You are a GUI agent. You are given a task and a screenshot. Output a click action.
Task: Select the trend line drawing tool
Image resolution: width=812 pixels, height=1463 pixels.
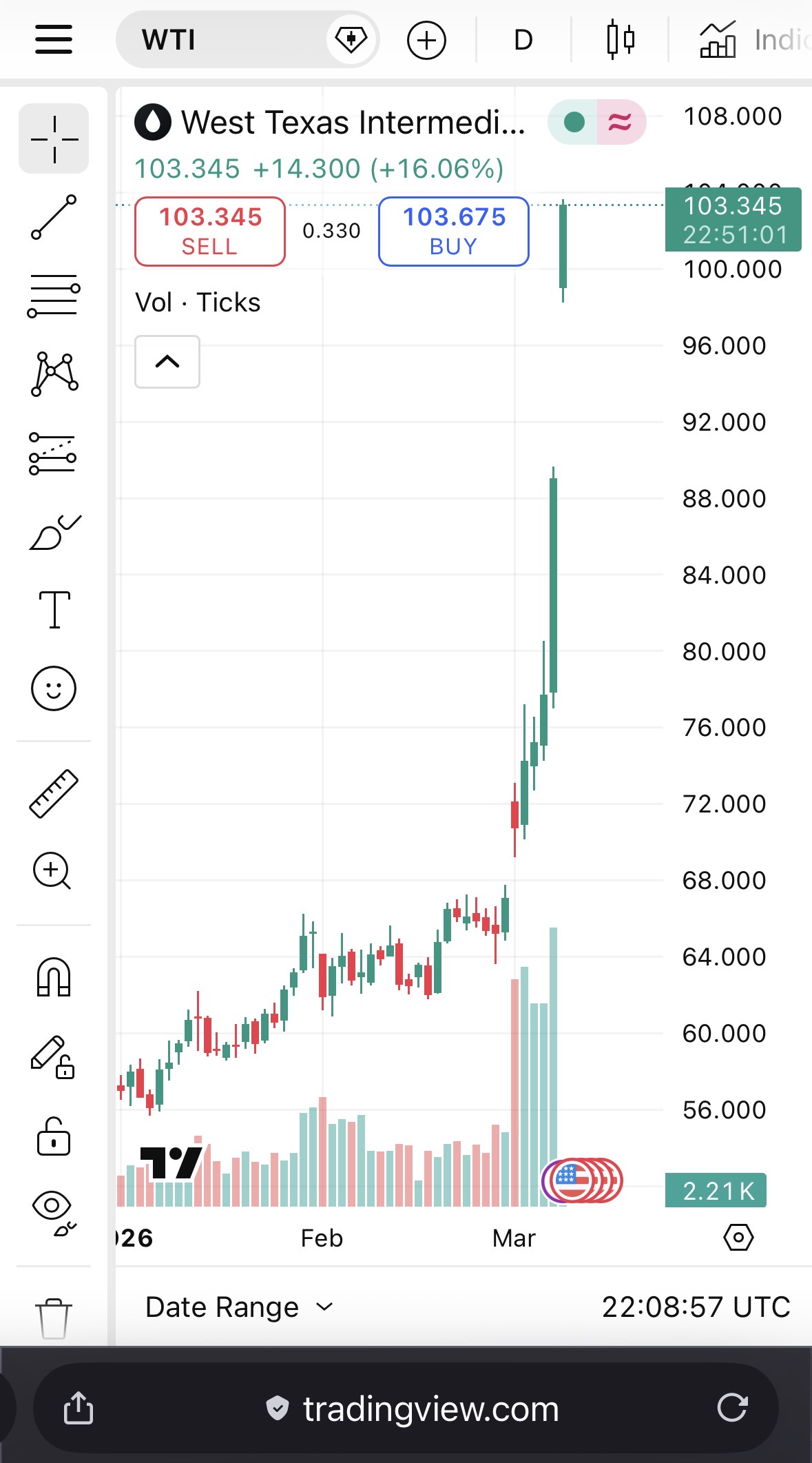coord(54,217)
